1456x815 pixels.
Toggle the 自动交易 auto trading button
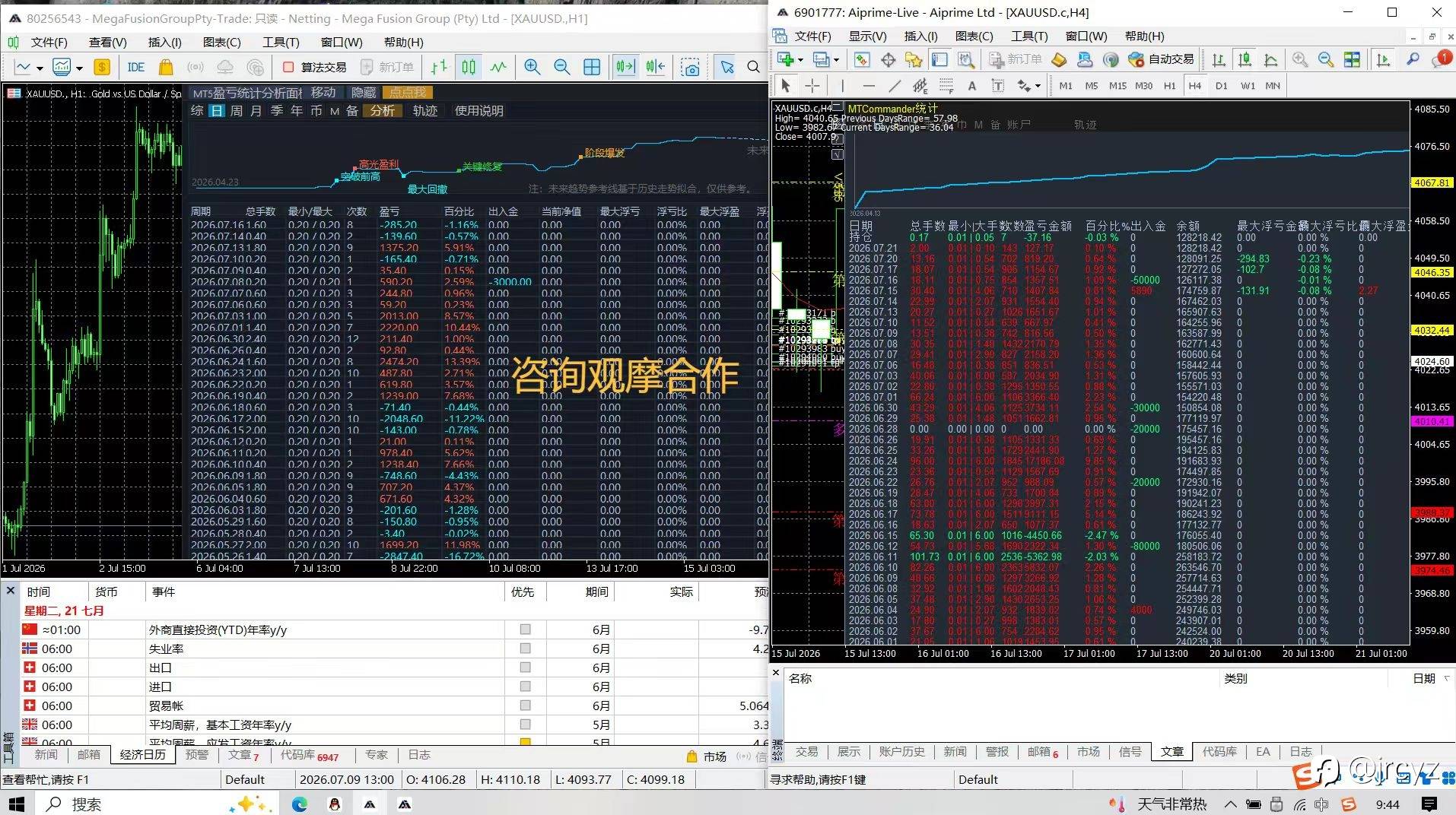(x=1161, y=59)
